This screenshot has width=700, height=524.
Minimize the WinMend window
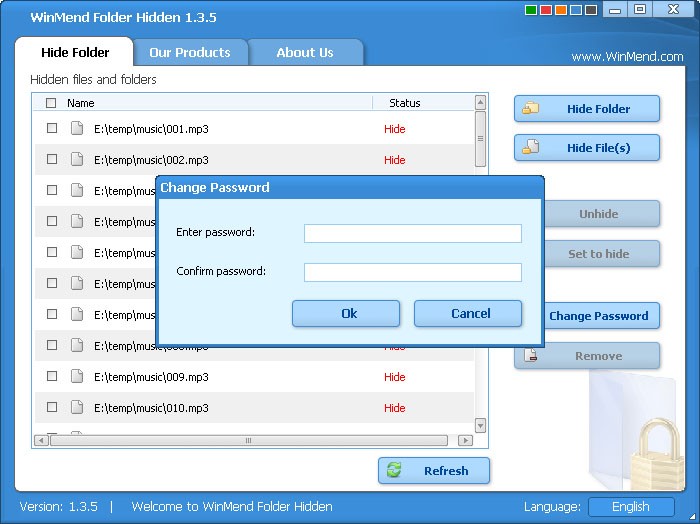[x=615, y=9]
